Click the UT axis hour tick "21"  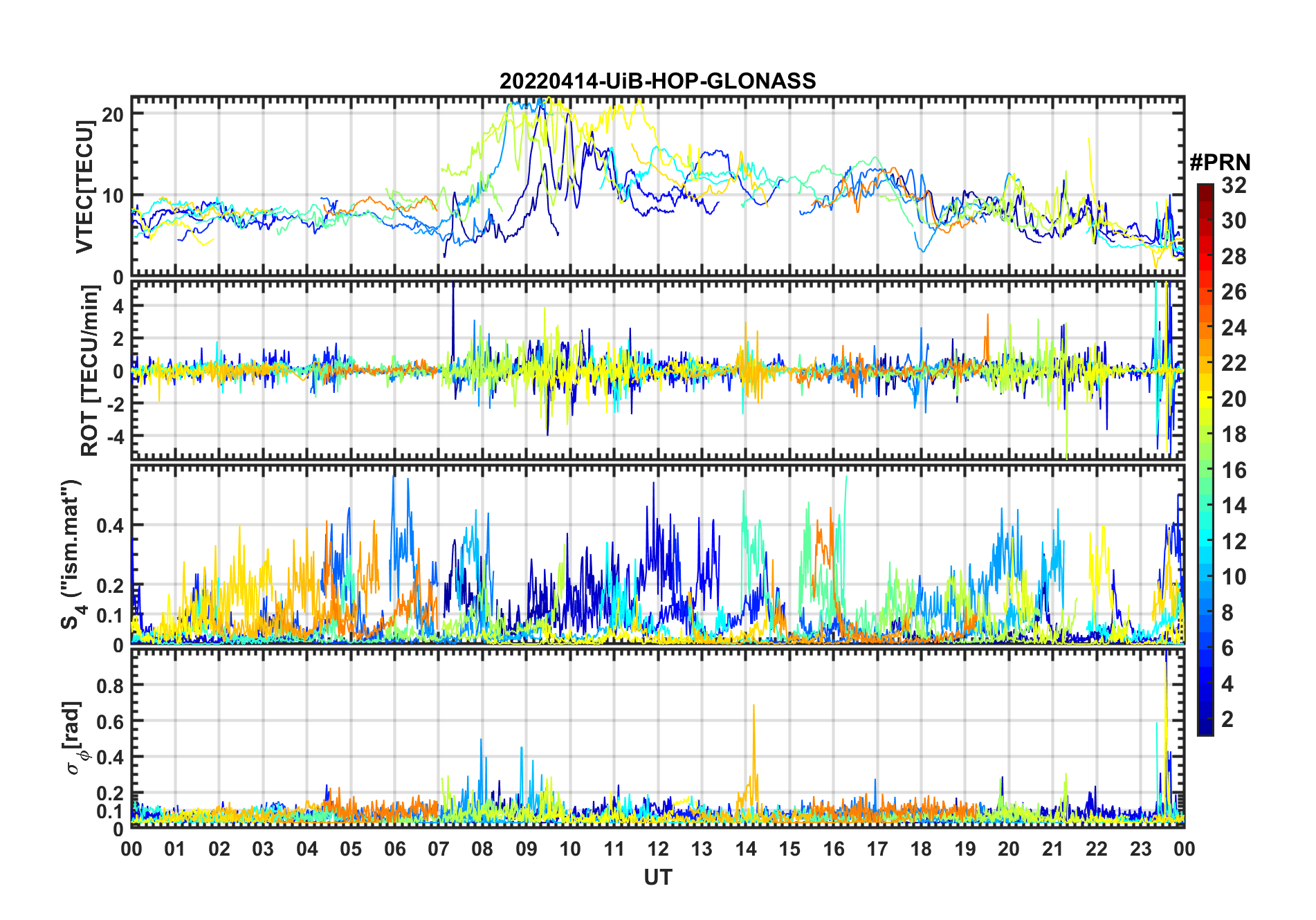(1053, 849)
